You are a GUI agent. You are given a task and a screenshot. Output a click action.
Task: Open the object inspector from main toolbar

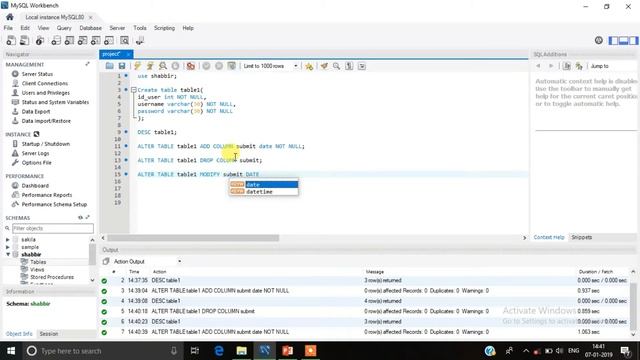[40, 40]
